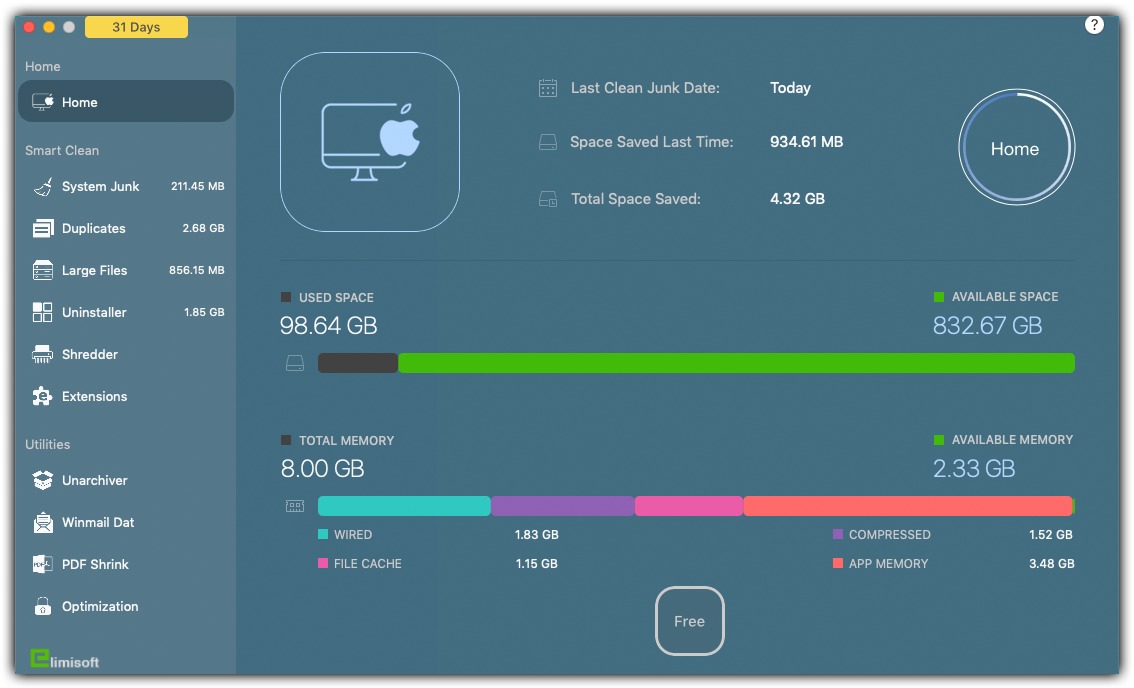Click the green available space bar

(x=735, y=363)
